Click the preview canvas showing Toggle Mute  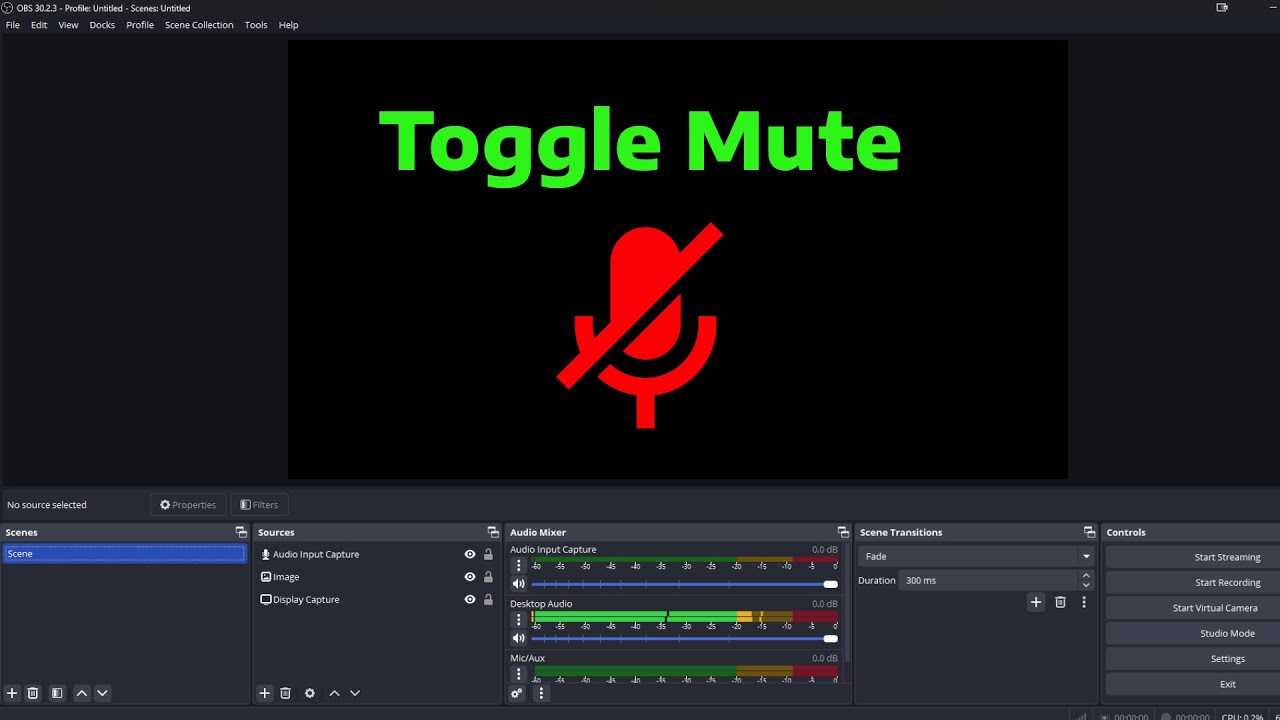click(x=678, y=260)
